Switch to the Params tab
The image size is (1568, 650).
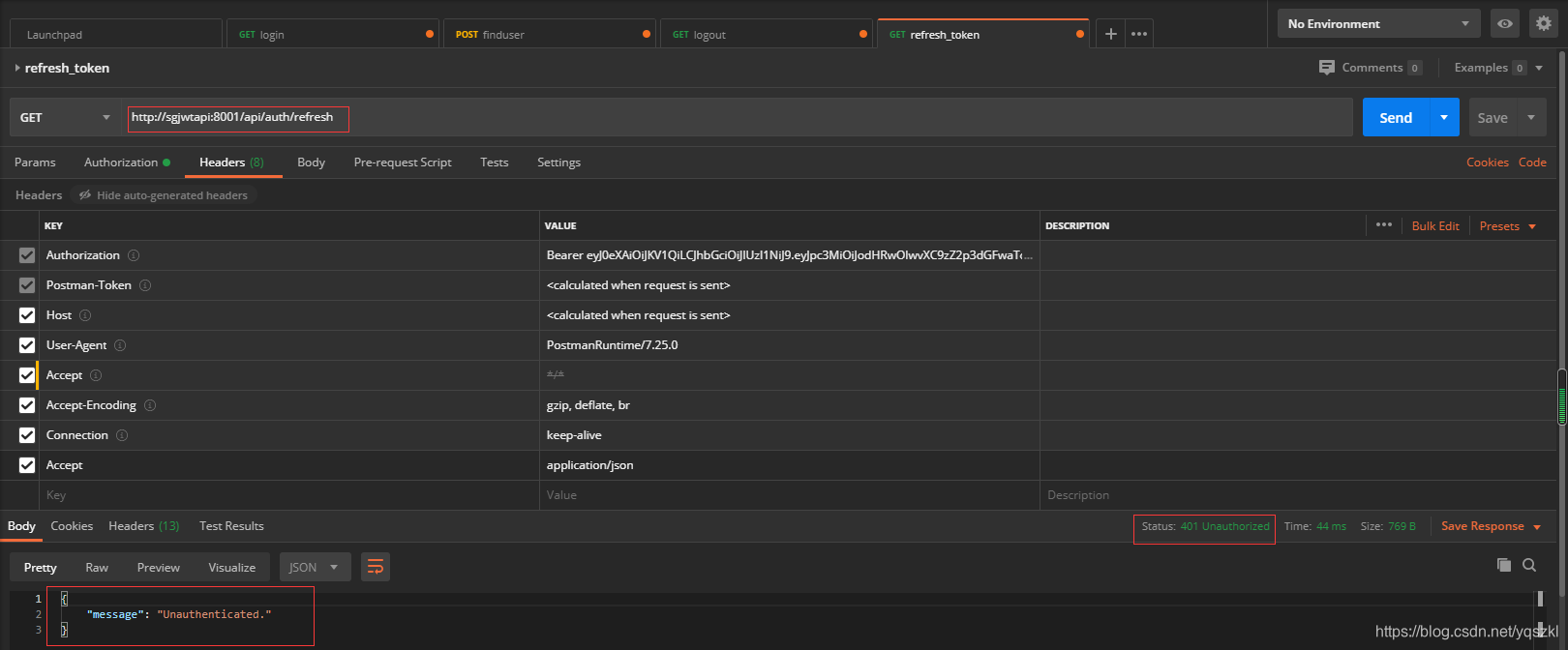pos(35,162)
